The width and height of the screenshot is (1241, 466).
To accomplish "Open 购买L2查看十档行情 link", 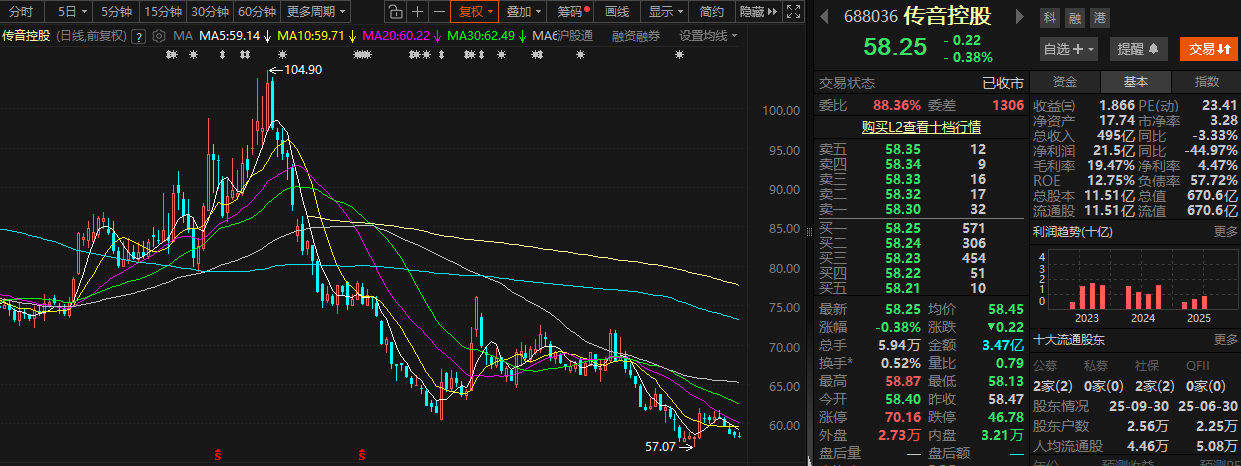I will [921, 127].
